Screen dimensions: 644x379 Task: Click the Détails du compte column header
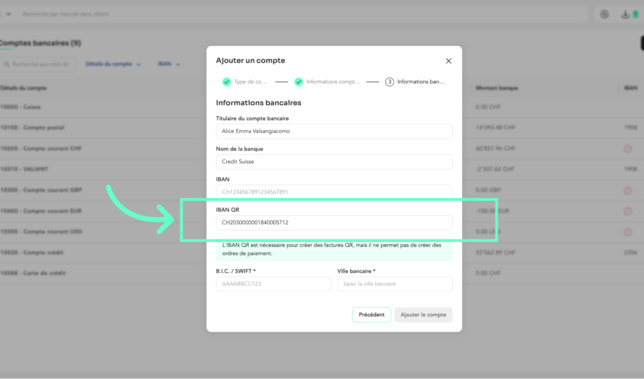[23, 88]
